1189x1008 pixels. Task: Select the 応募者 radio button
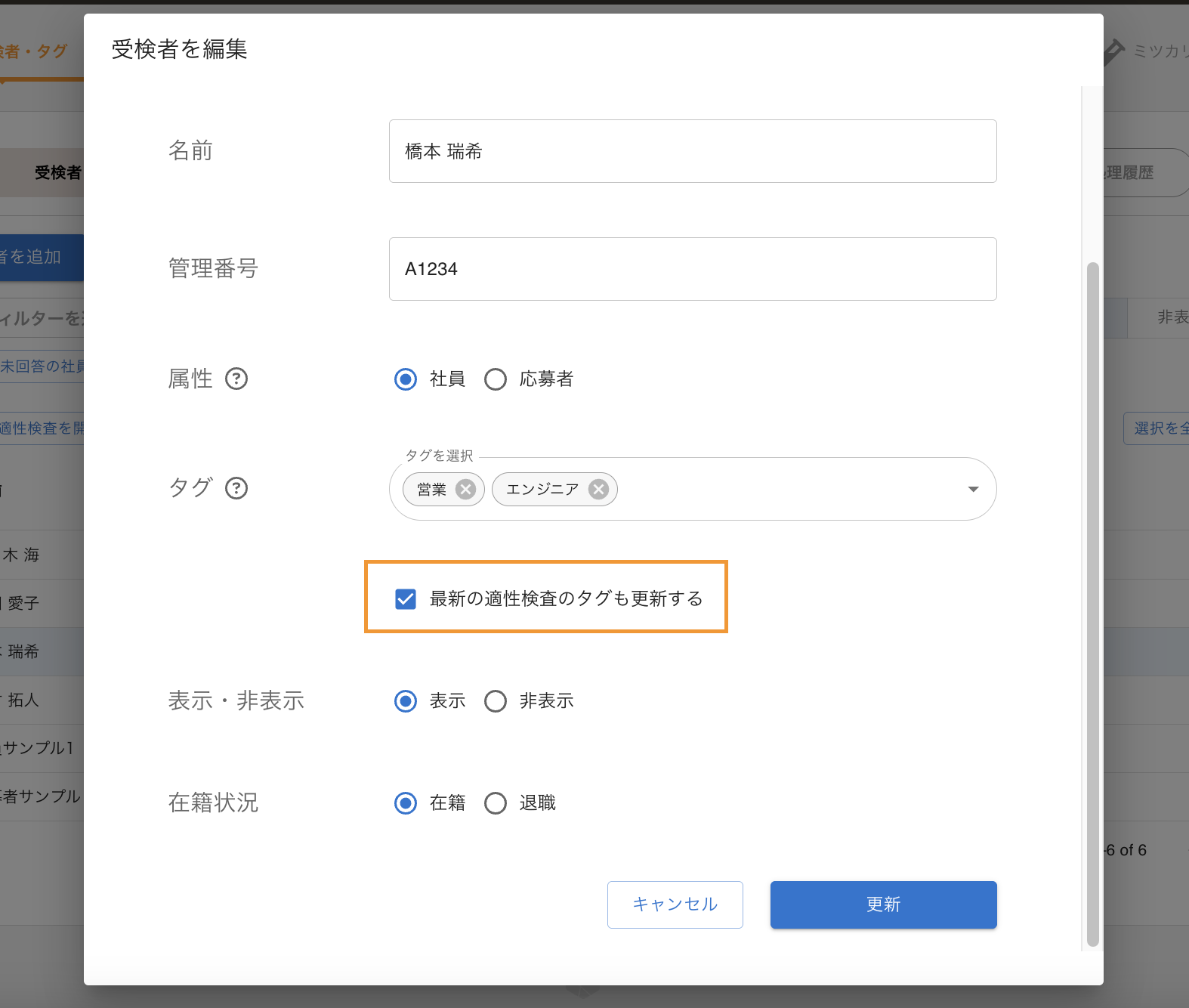click(x=496, y=379)
